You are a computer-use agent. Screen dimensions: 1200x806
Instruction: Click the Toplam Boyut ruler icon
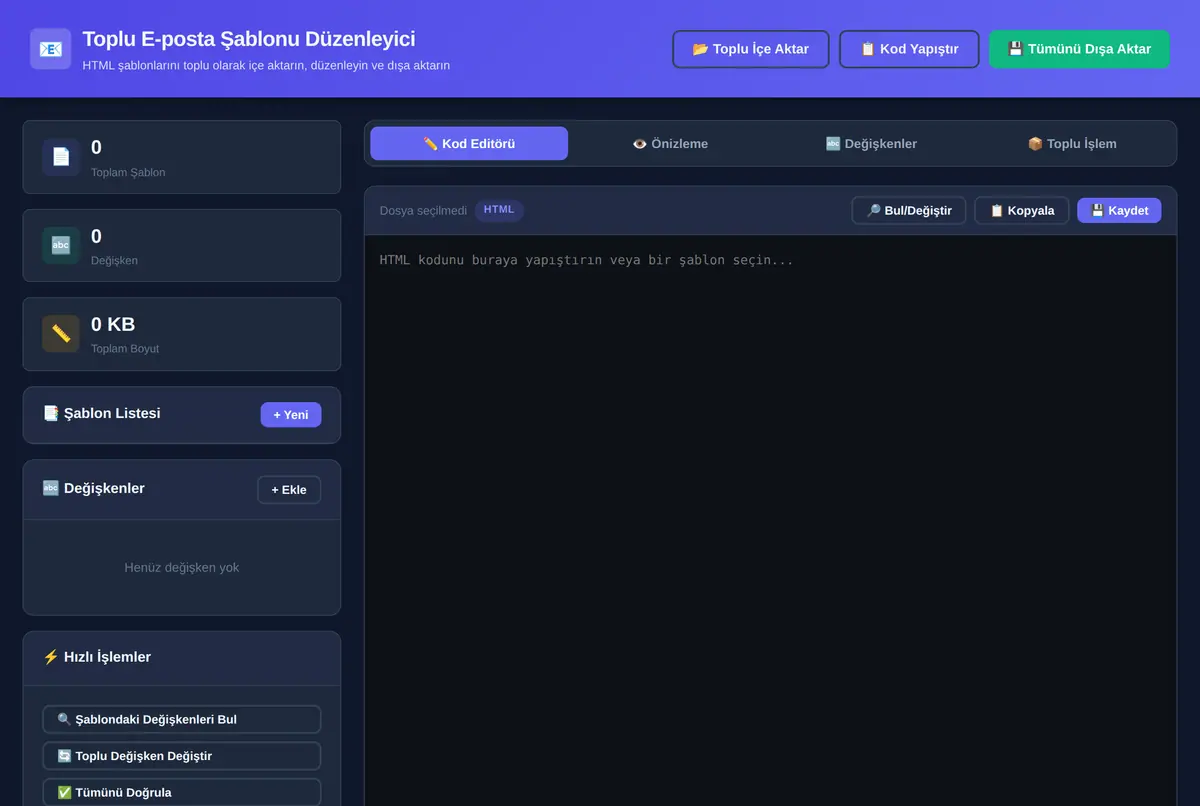point(61,333)
